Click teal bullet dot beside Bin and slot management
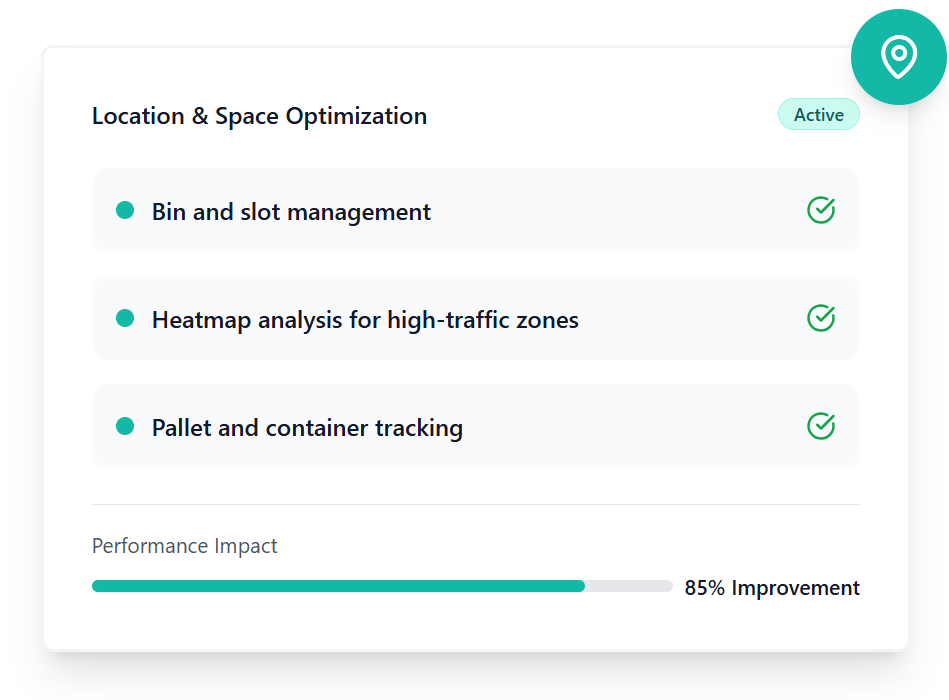The height and width of the screenshot is (700, 949). click(125, 210)
